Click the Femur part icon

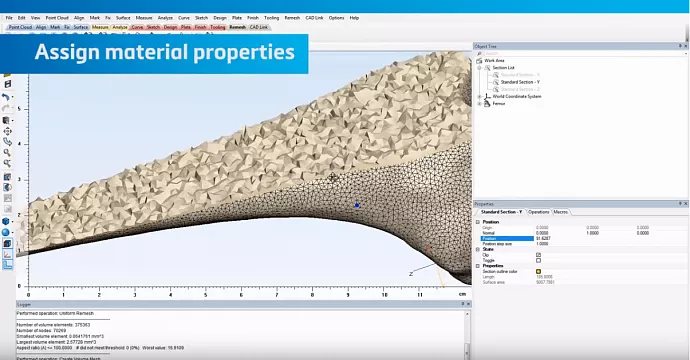click(x=487, y=103)
